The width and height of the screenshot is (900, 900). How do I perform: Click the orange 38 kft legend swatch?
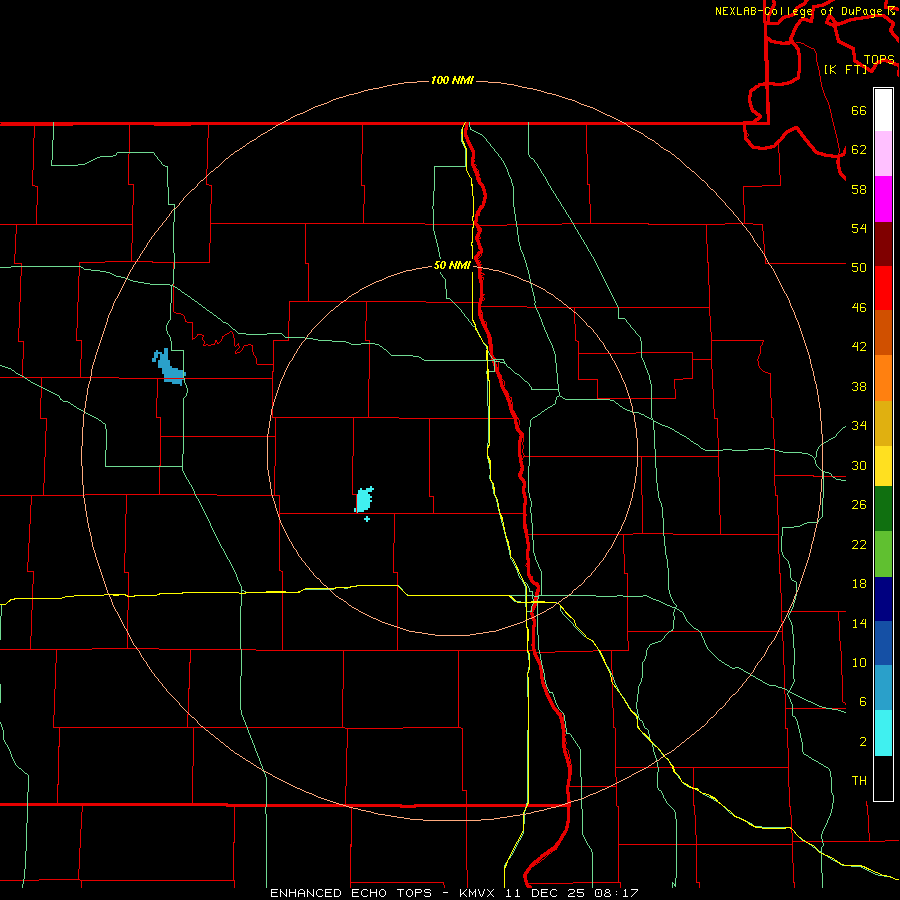click(883, 378)
